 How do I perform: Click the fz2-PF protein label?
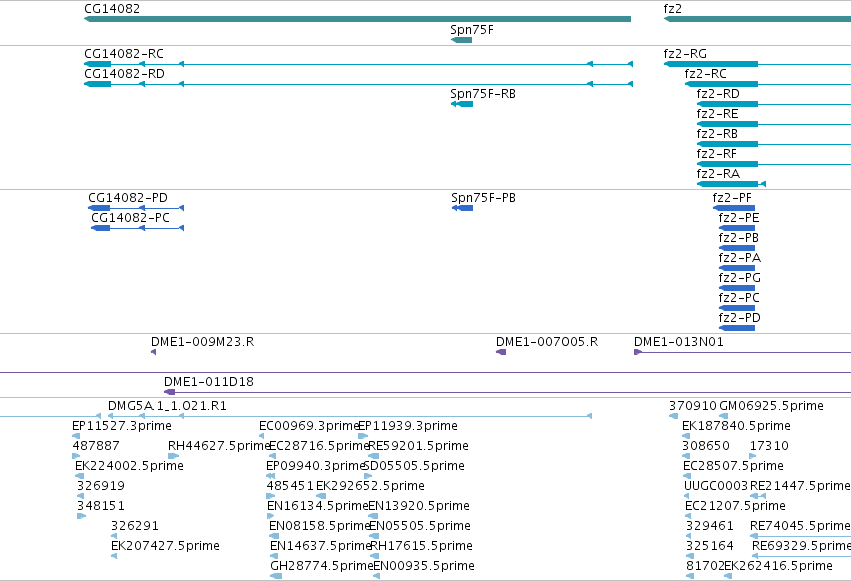coord(732,198)
